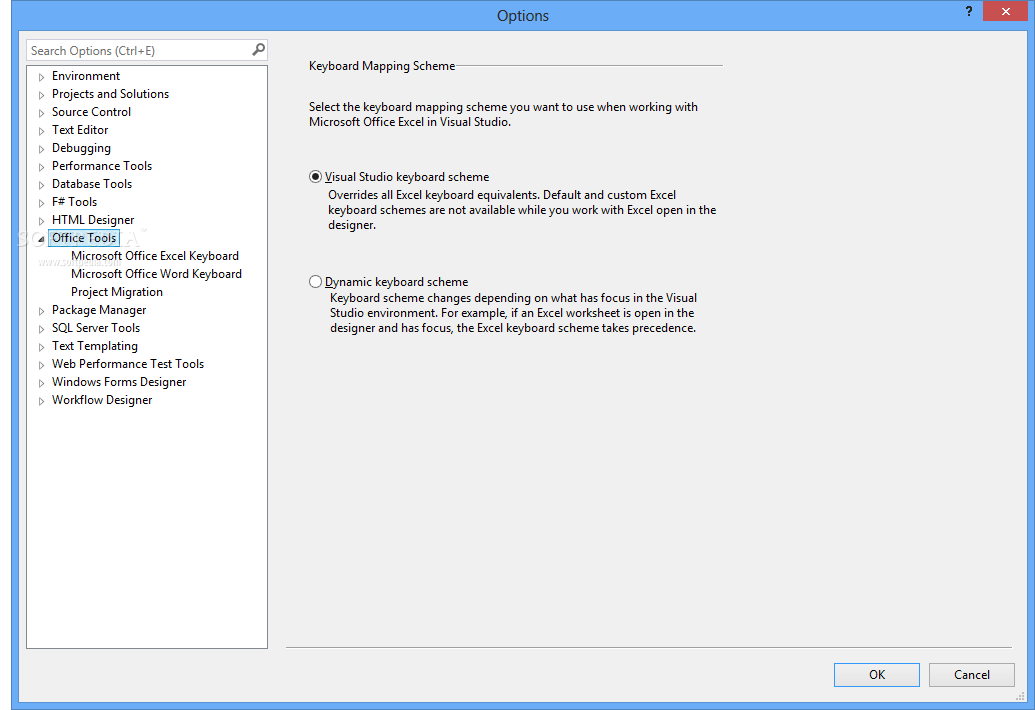Select Environment in options tree
This screenshot has height=710, width=1035.
pos(86,76)
